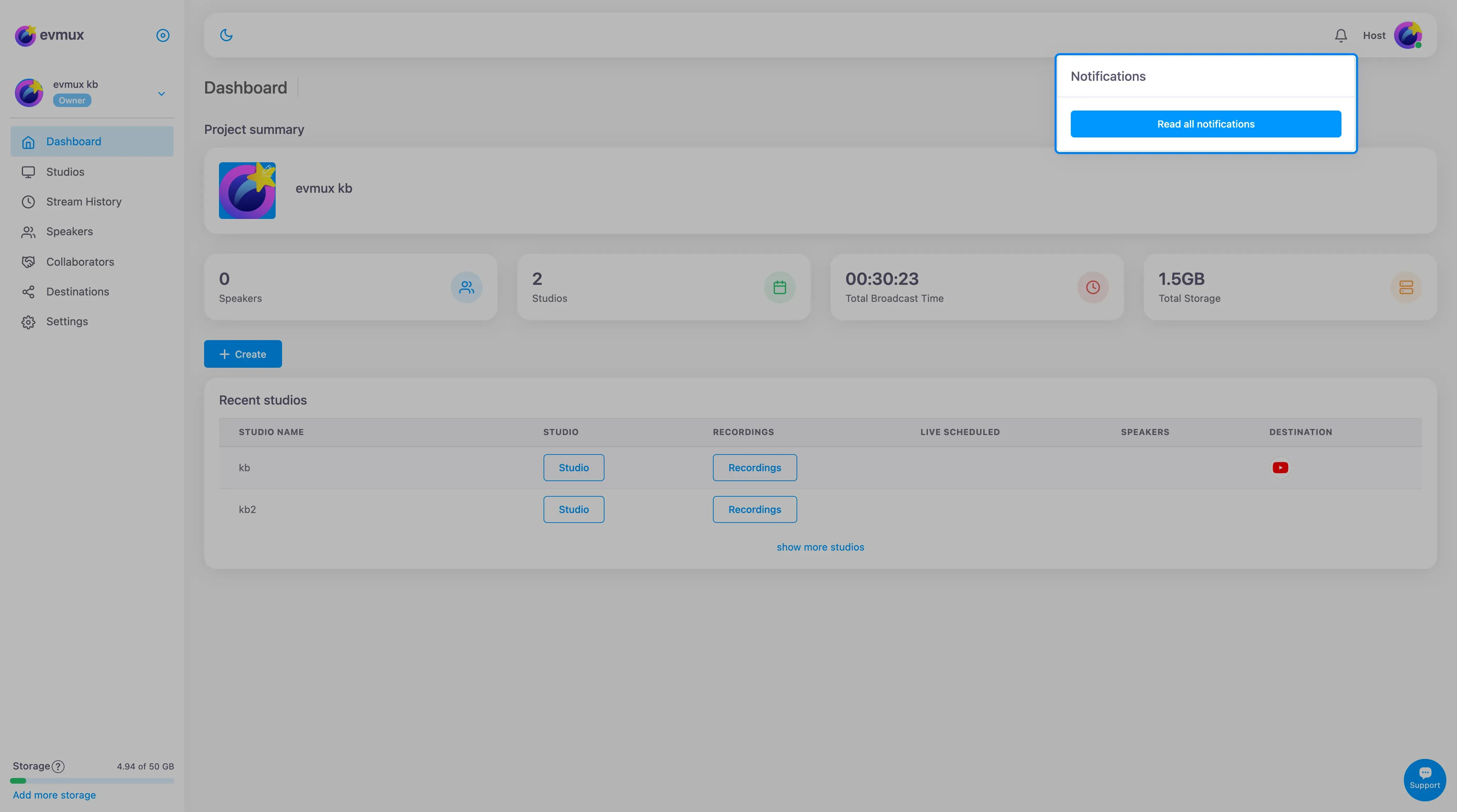
Task: Click the Studios calendar icon
Action: [780, 287]
